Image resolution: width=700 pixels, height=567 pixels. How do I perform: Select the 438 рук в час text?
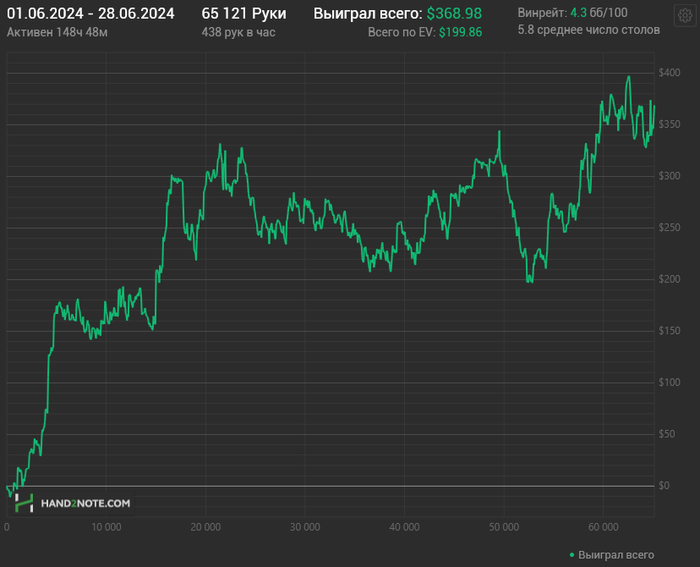pos(238,33)
